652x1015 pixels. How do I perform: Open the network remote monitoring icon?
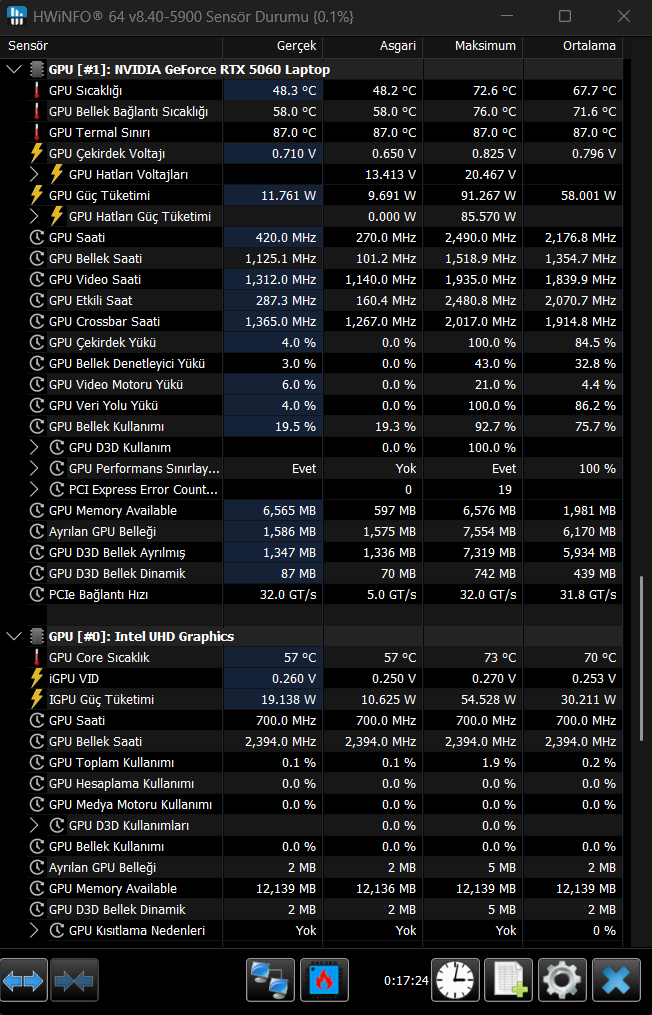pos(270,980)
